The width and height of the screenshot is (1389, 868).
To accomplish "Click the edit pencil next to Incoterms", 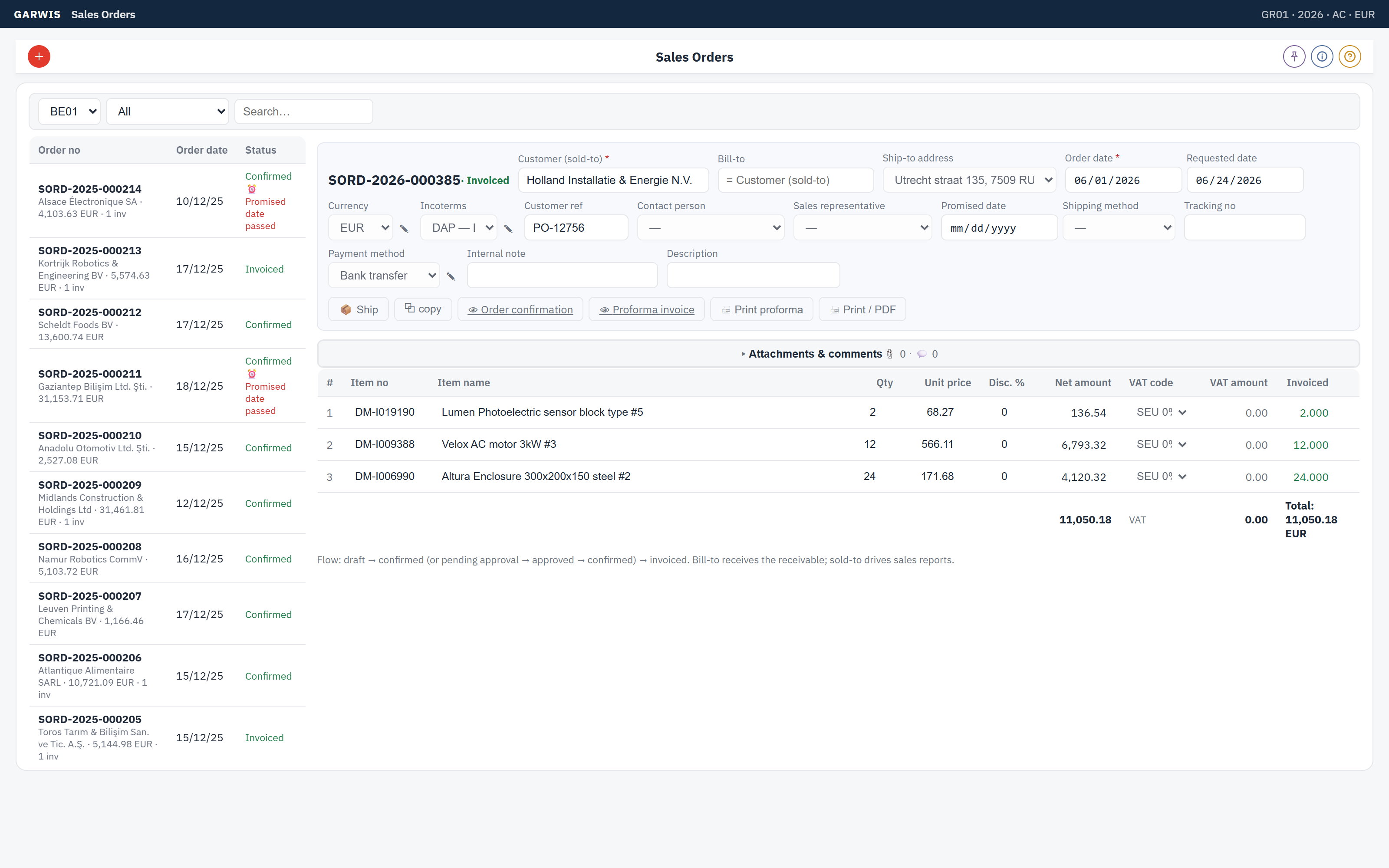I will pos(508,228).
